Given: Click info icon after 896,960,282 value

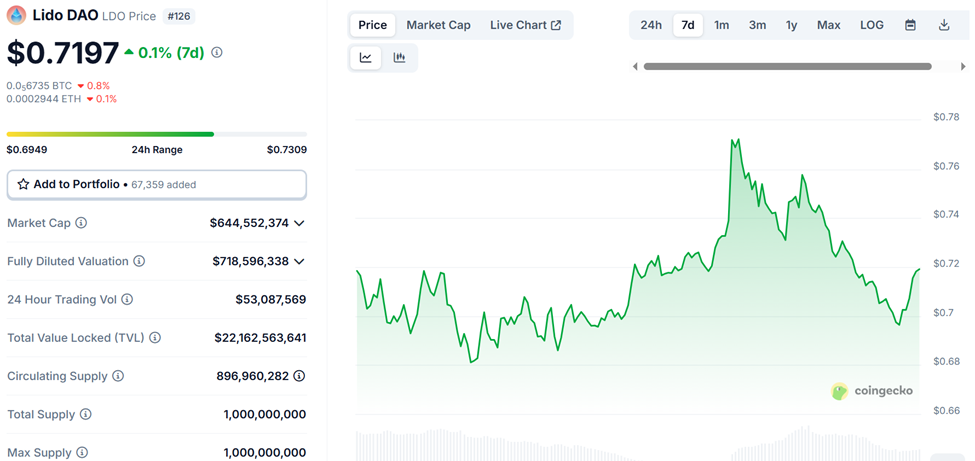Looking at the screenshot, I should coord(299,376).
